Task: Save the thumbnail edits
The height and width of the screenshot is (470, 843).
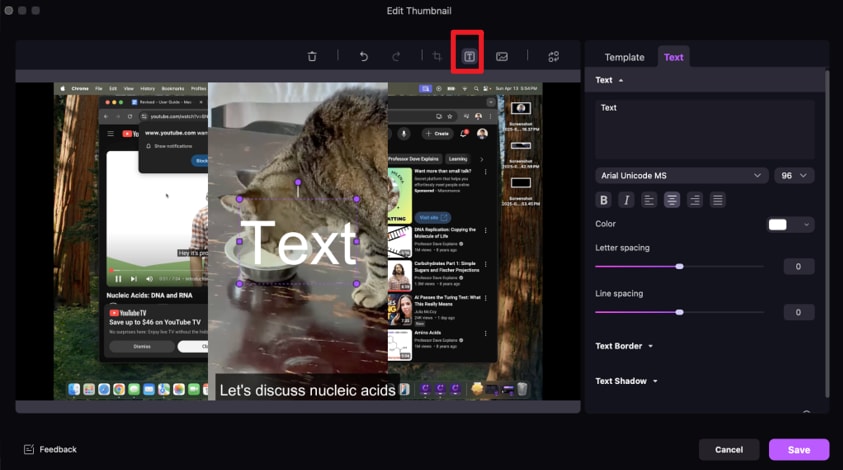Action: coord(799,450)
